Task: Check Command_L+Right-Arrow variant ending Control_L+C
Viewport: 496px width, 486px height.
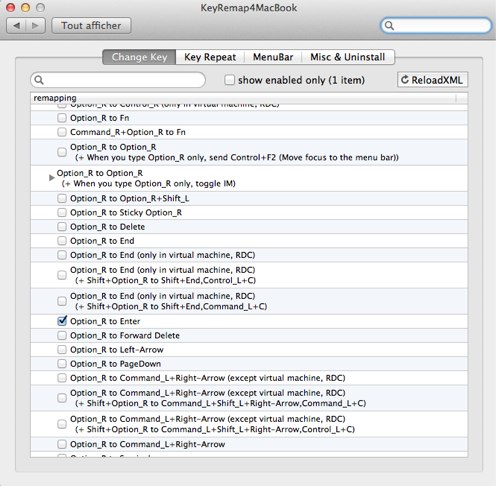Action: (62, 424)
